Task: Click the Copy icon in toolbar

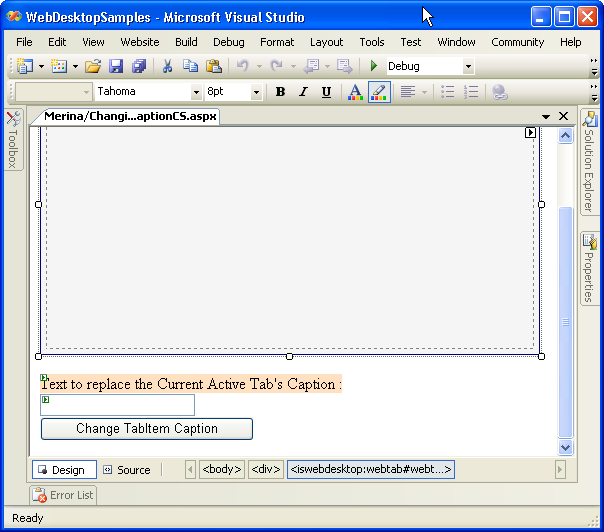Action: [x=190, y=66]
